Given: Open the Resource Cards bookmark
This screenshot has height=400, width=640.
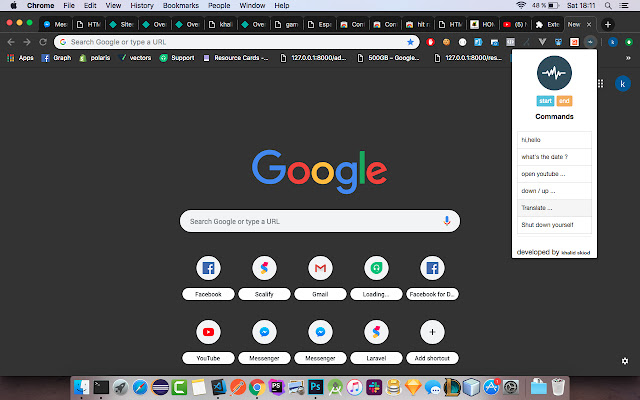Looking at the screenshot, I should coord(236,58).
